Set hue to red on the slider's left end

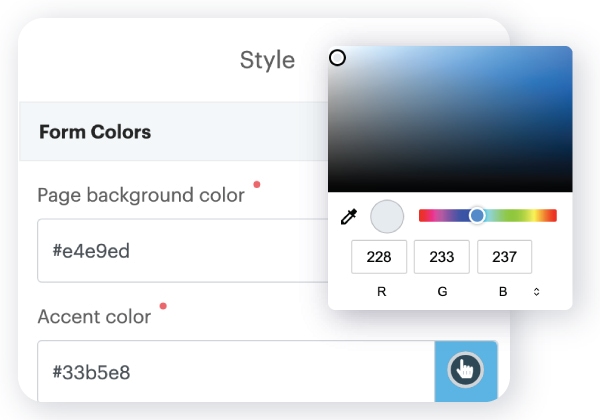(422, 215)
